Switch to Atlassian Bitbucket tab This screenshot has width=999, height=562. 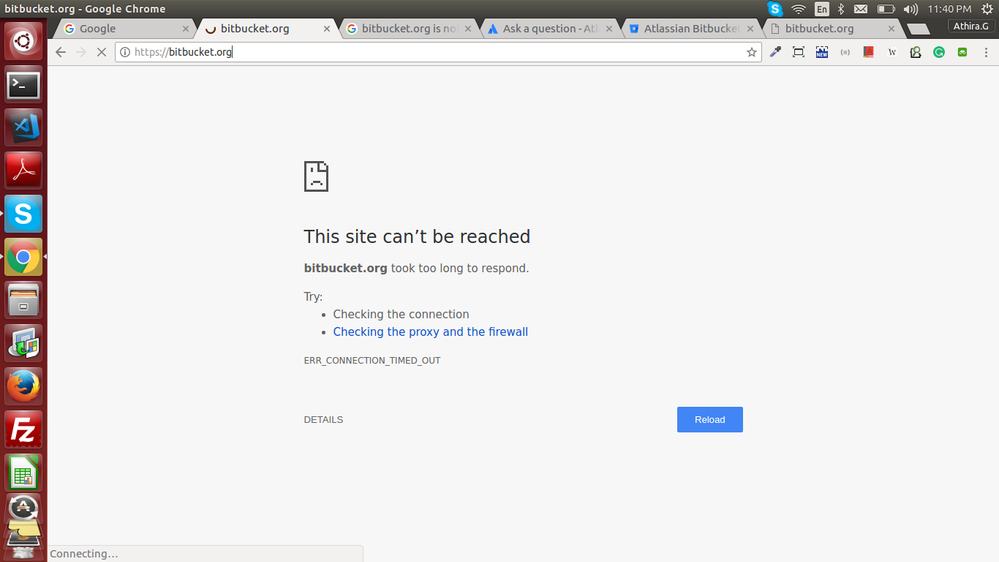691,29
